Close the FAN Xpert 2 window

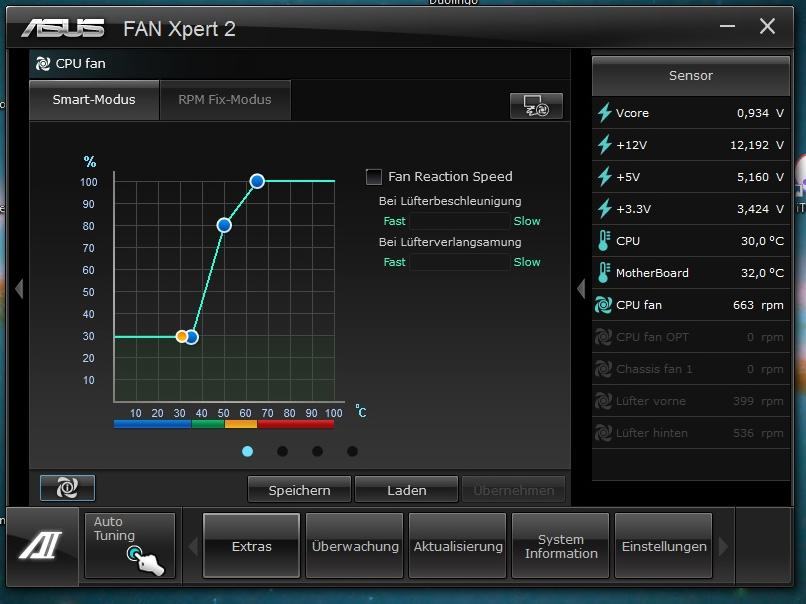[767, 26]
